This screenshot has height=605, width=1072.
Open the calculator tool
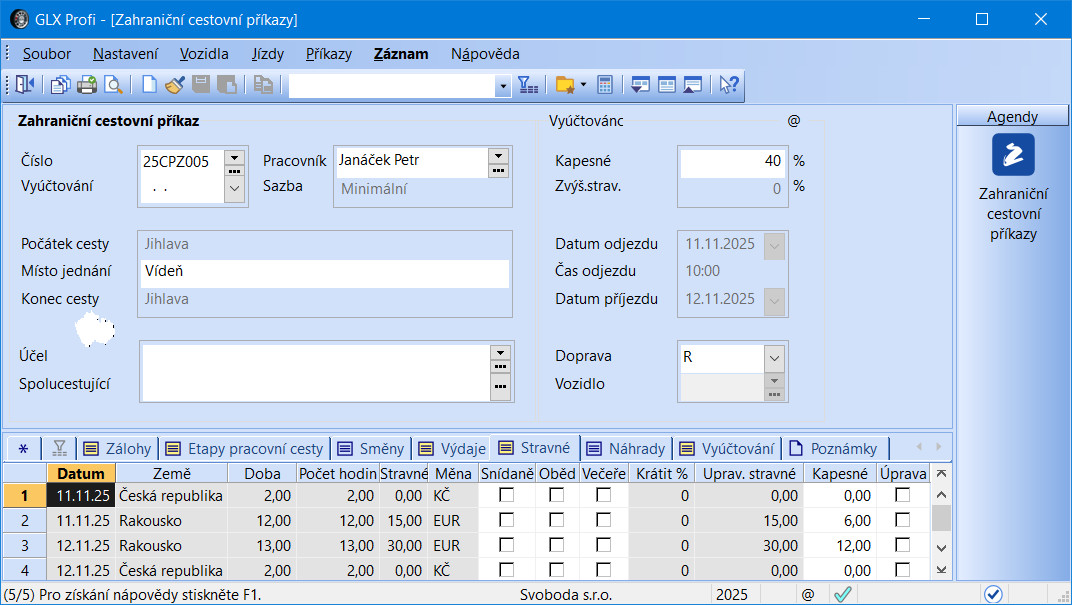(604, 86)
